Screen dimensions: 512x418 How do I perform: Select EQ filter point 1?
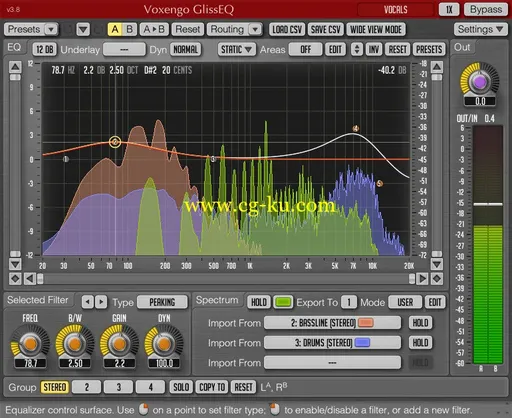click(x=66, y=159)
